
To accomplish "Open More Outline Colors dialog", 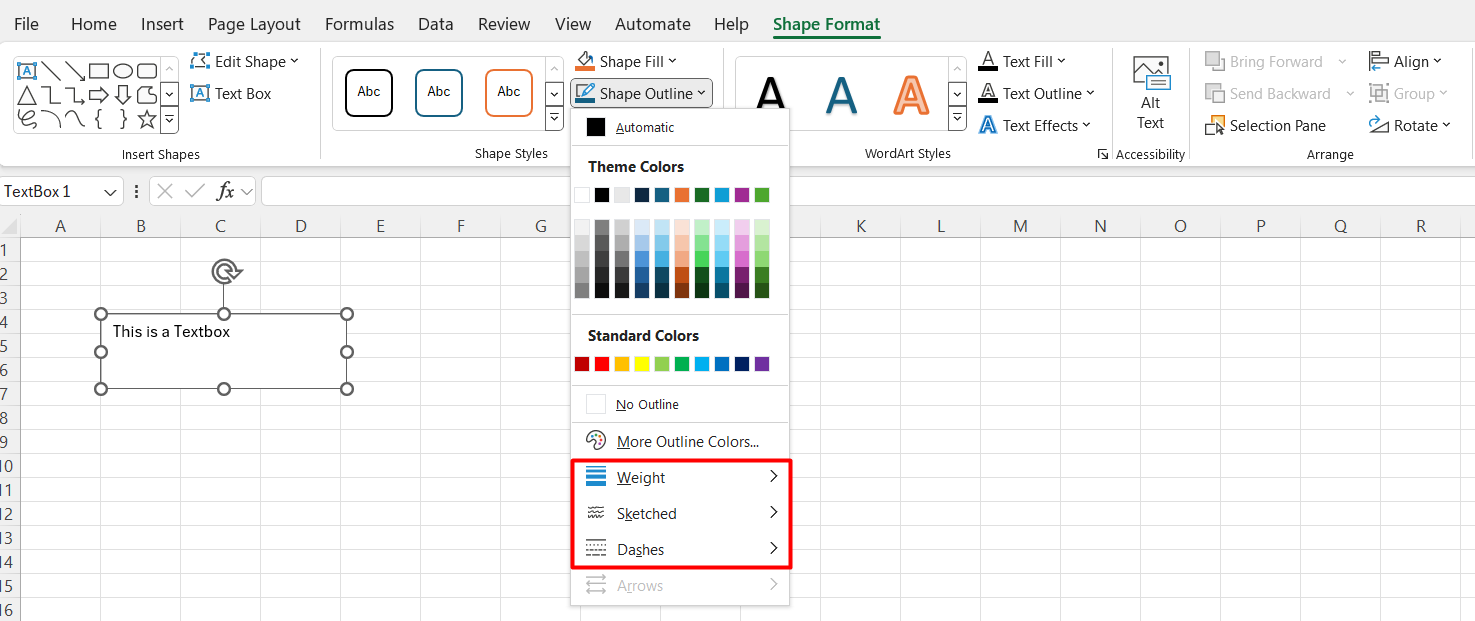I will coord(680,441).
